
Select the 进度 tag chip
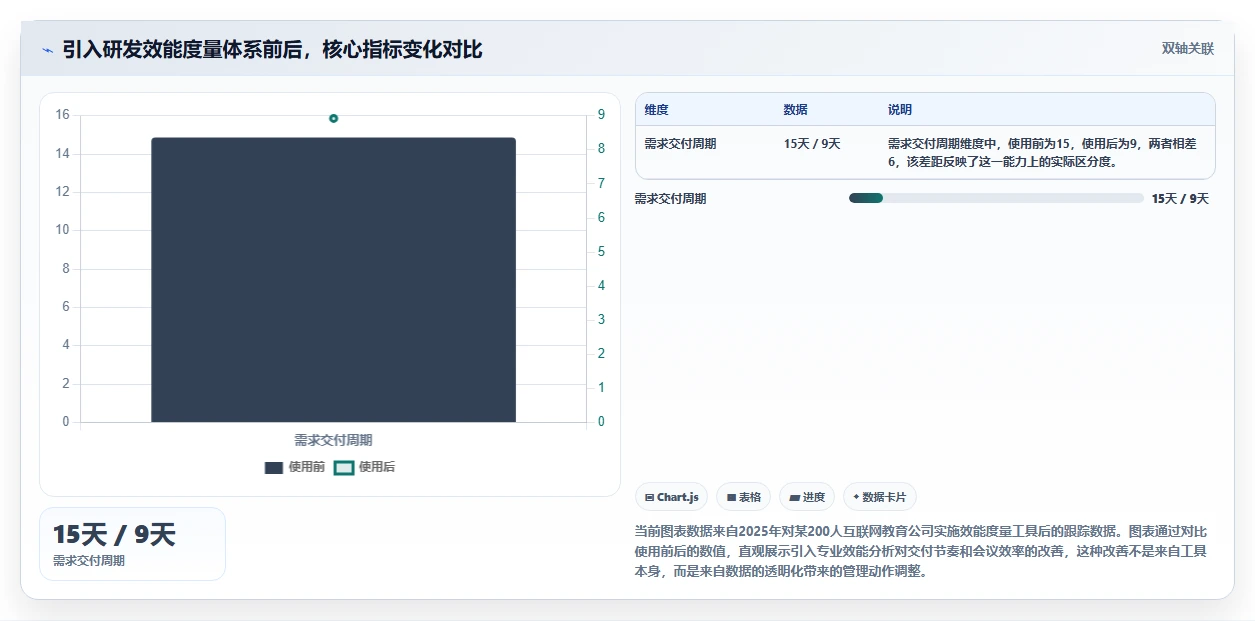[x=807, y=497]
